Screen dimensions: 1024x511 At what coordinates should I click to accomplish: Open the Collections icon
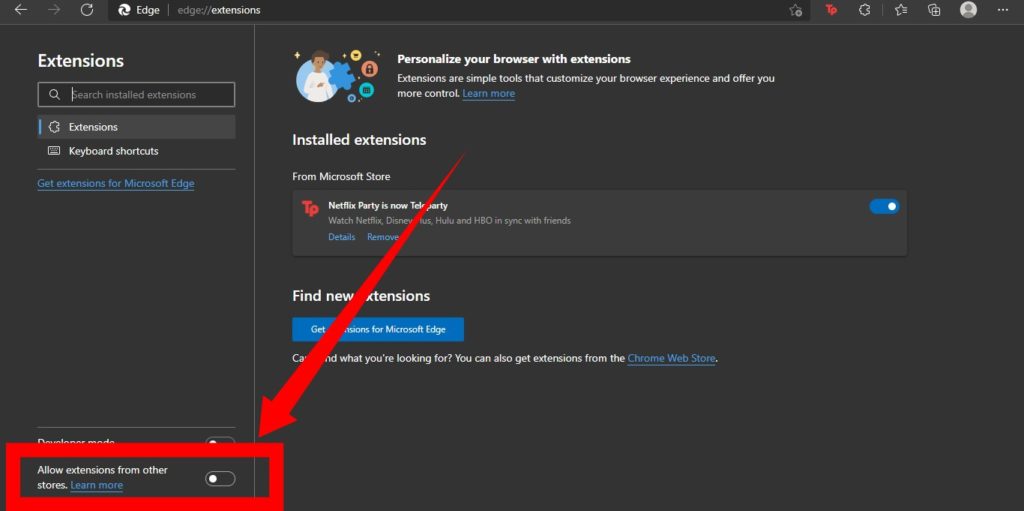point(934,10)
